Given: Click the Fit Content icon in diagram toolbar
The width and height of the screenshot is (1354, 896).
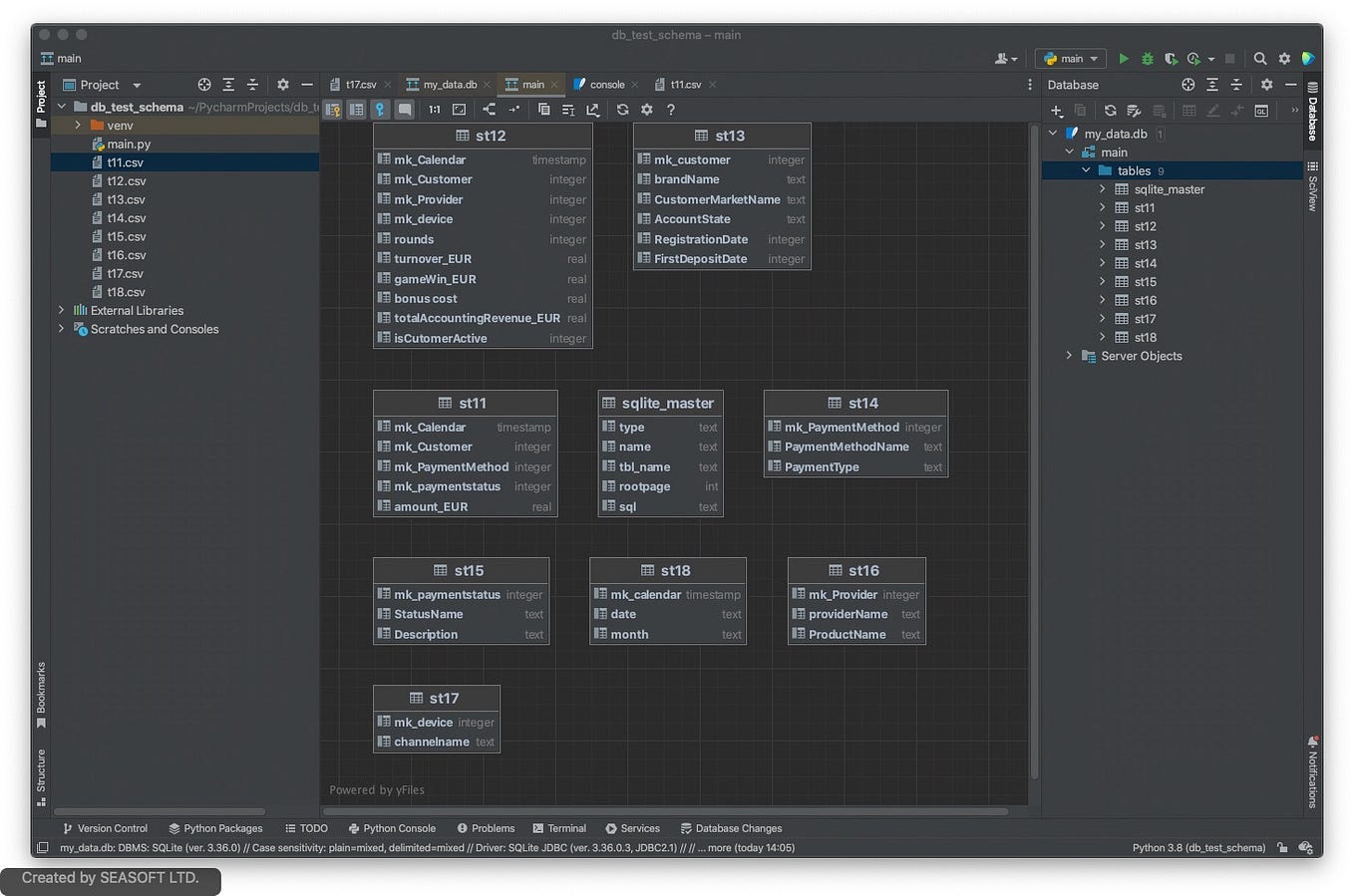Looking at the screenshot, I should (459, 110).
